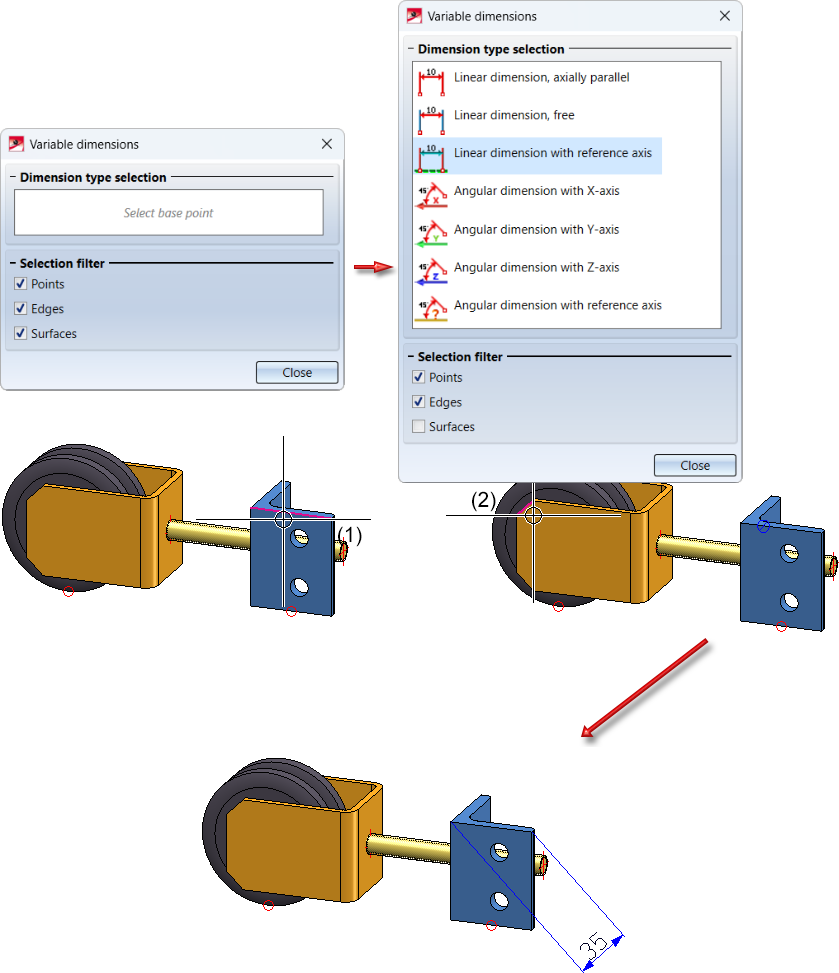Toggle Edges checkbox in left dialog
Viewport: 839px width, 973px height.
pos(20,308)
